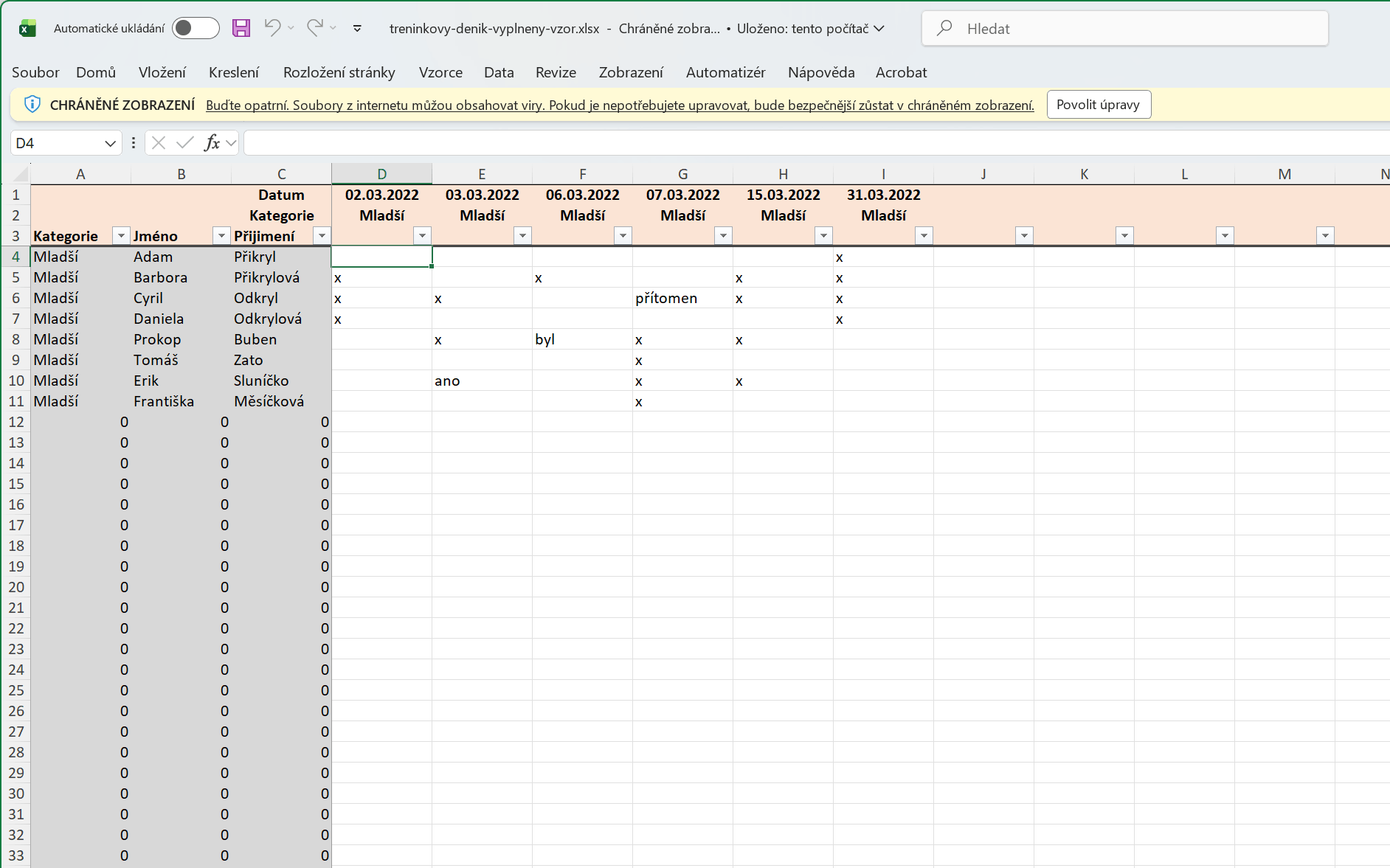
Task: Click the Cancel formula X icon
Action: [159, 143]
